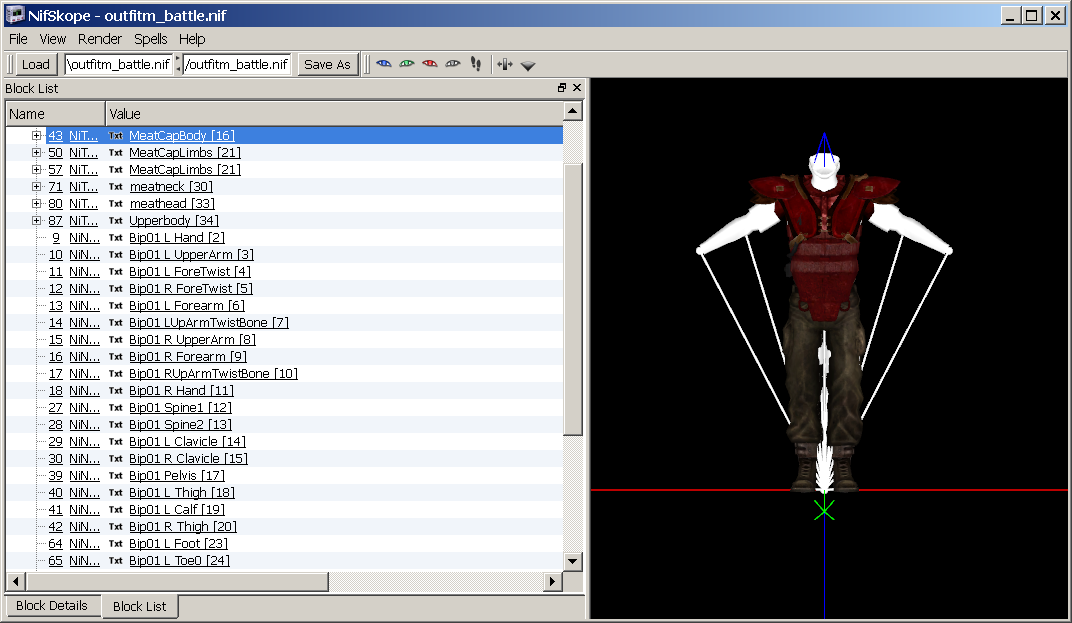1072x623 pixels.
Task: Switch to Front view with green eye icon
Action: pyautogui.click(x=407, y=64)
